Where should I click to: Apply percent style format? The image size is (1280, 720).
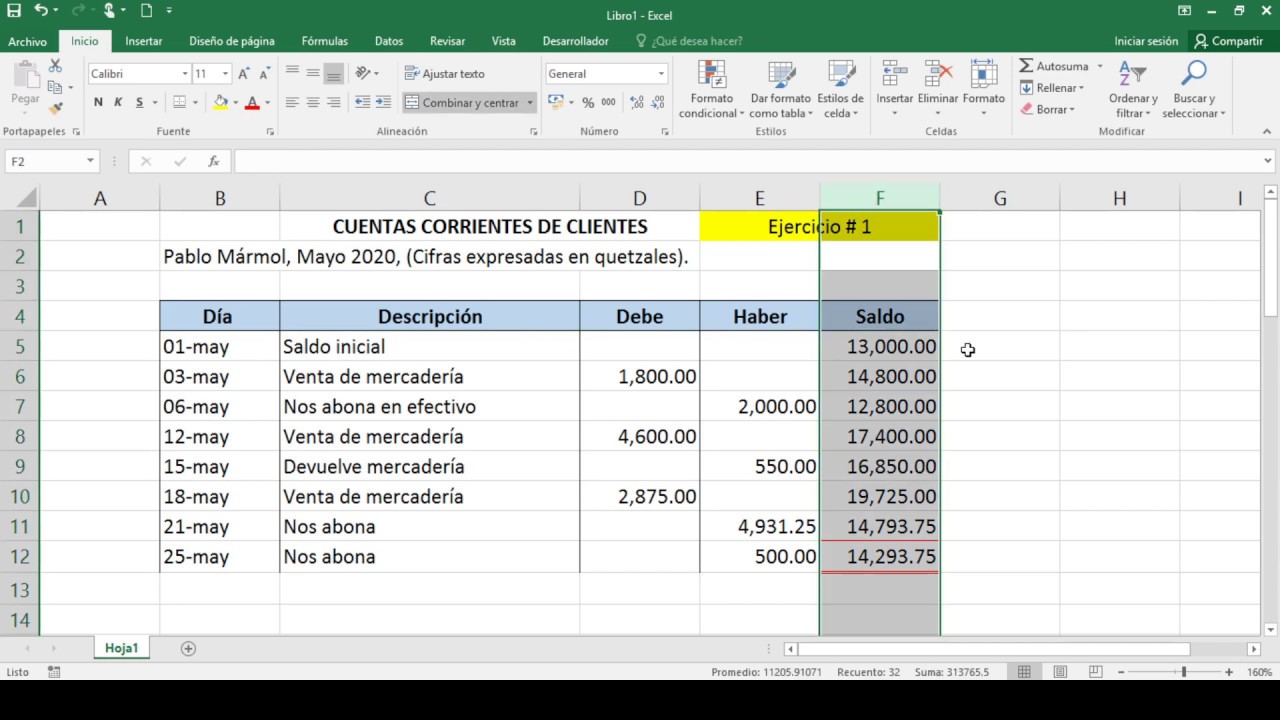coord(588,102)
